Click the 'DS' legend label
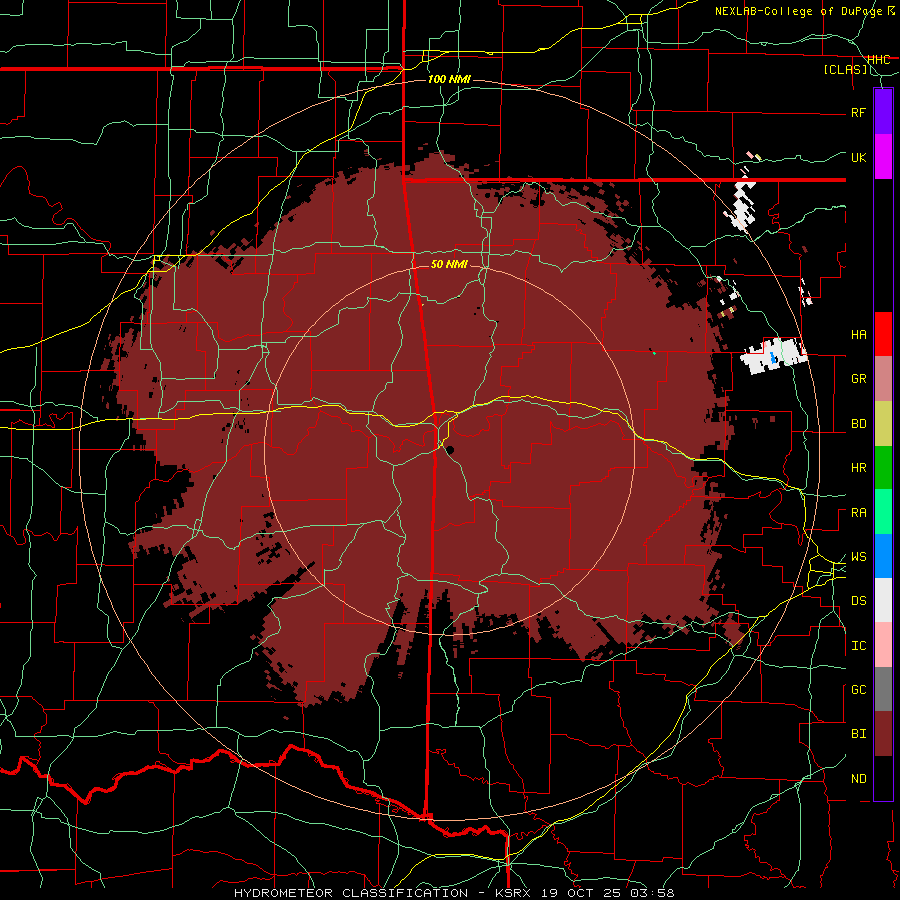Image resolution: width=900 pixels, height=900 pixels. (x=859, y=601)
